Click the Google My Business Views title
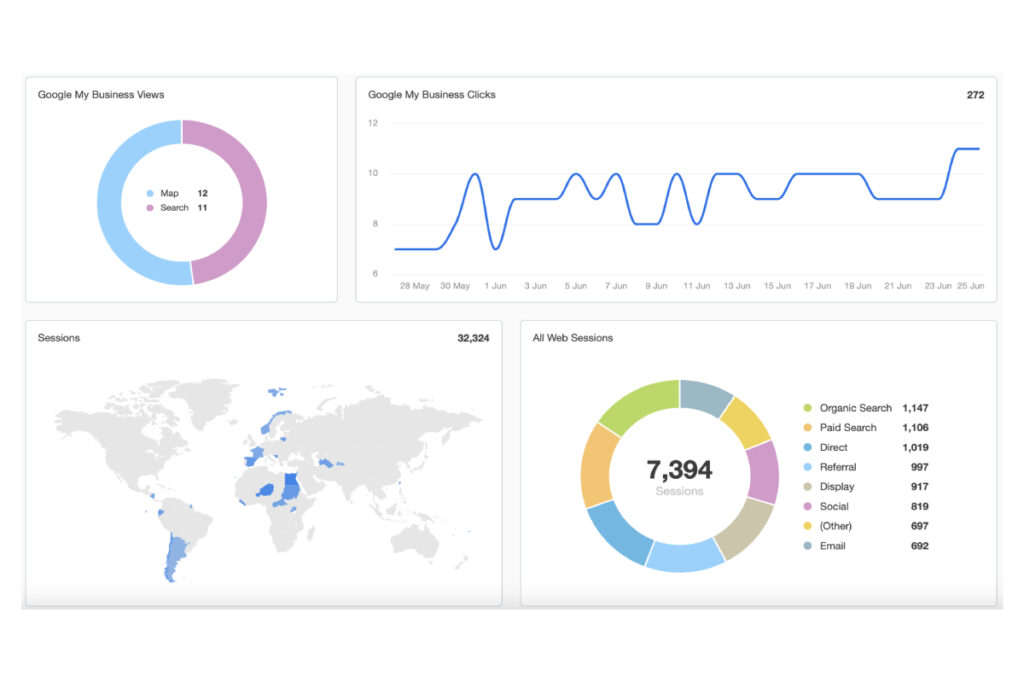This screenshot has width=1024, height=683. tap(101, 95)
